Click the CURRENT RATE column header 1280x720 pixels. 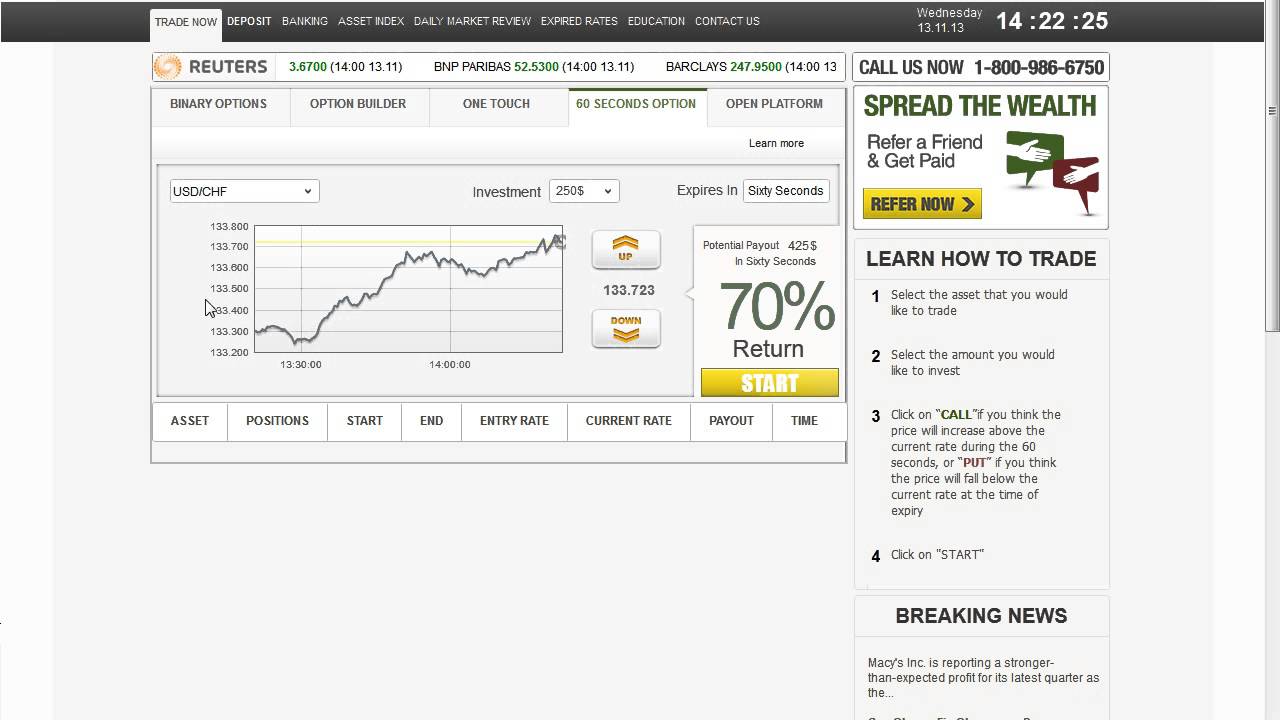click(x=629, y=421)
